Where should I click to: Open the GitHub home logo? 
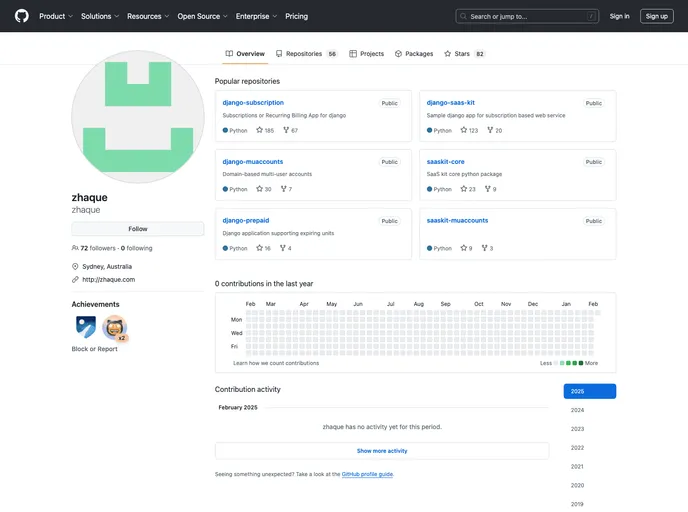pos(22,16)
